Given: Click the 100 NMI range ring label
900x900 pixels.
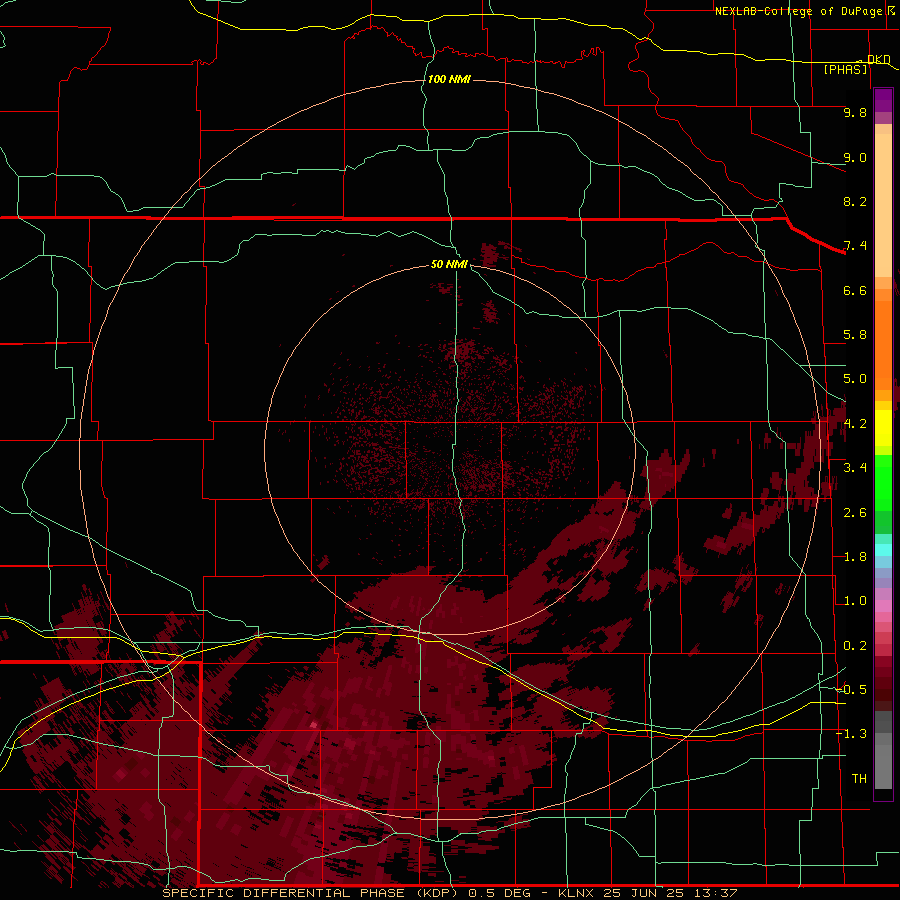Looking at the screenshot, I should [449, 79].
